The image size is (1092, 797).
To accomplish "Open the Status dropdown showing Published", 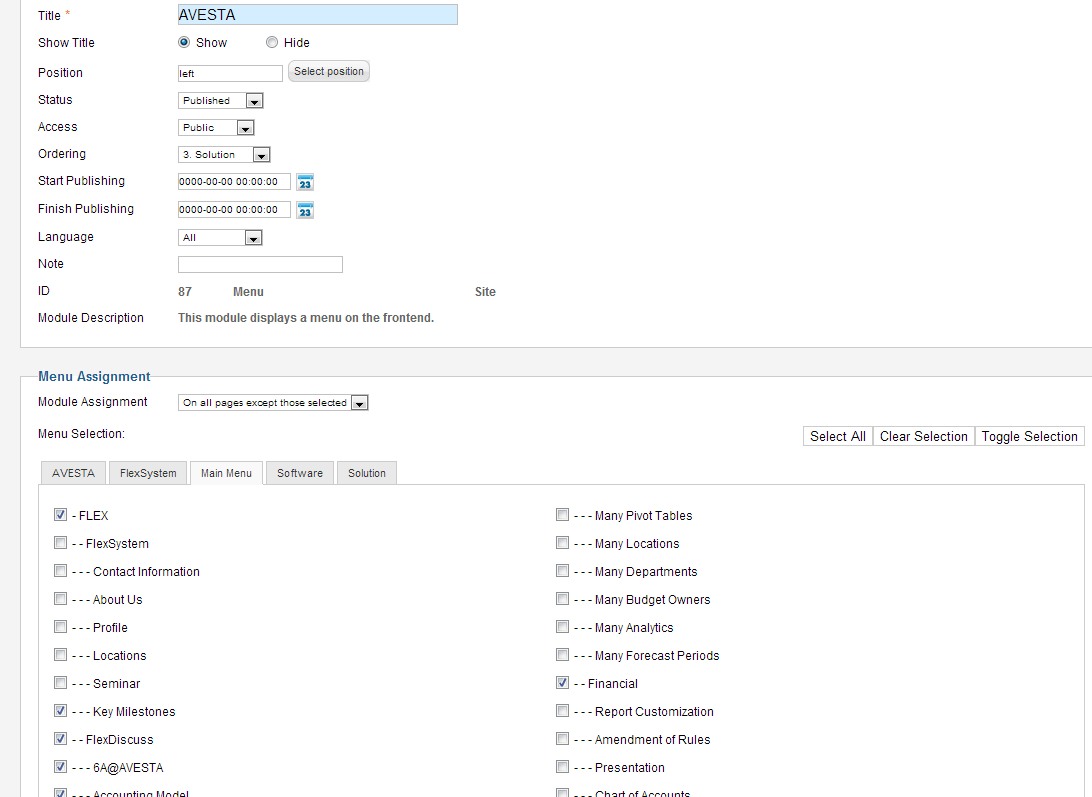I will [x=221, y=101].
